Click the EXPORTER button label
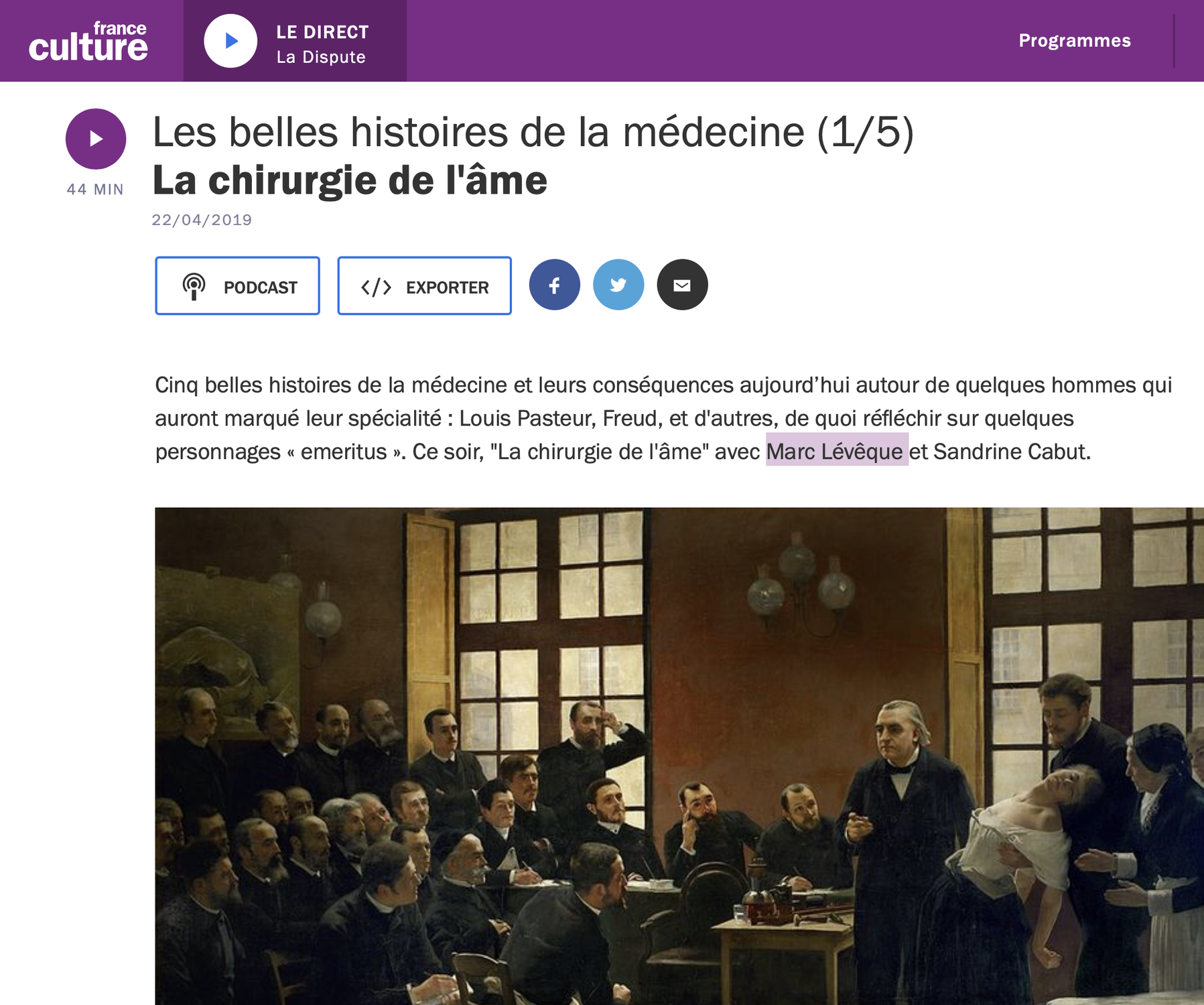 point(448,287)
